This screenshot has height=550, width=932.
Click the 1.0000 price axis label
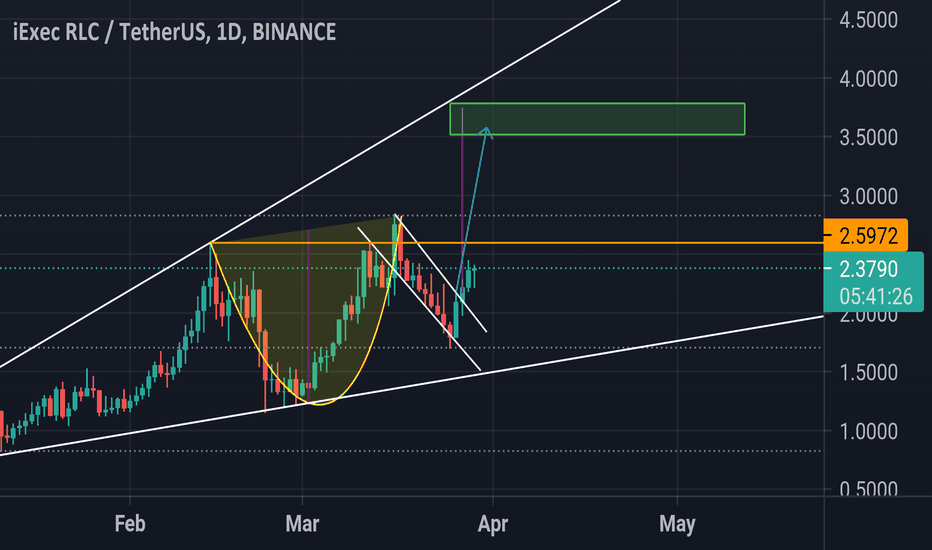[868, 432]
